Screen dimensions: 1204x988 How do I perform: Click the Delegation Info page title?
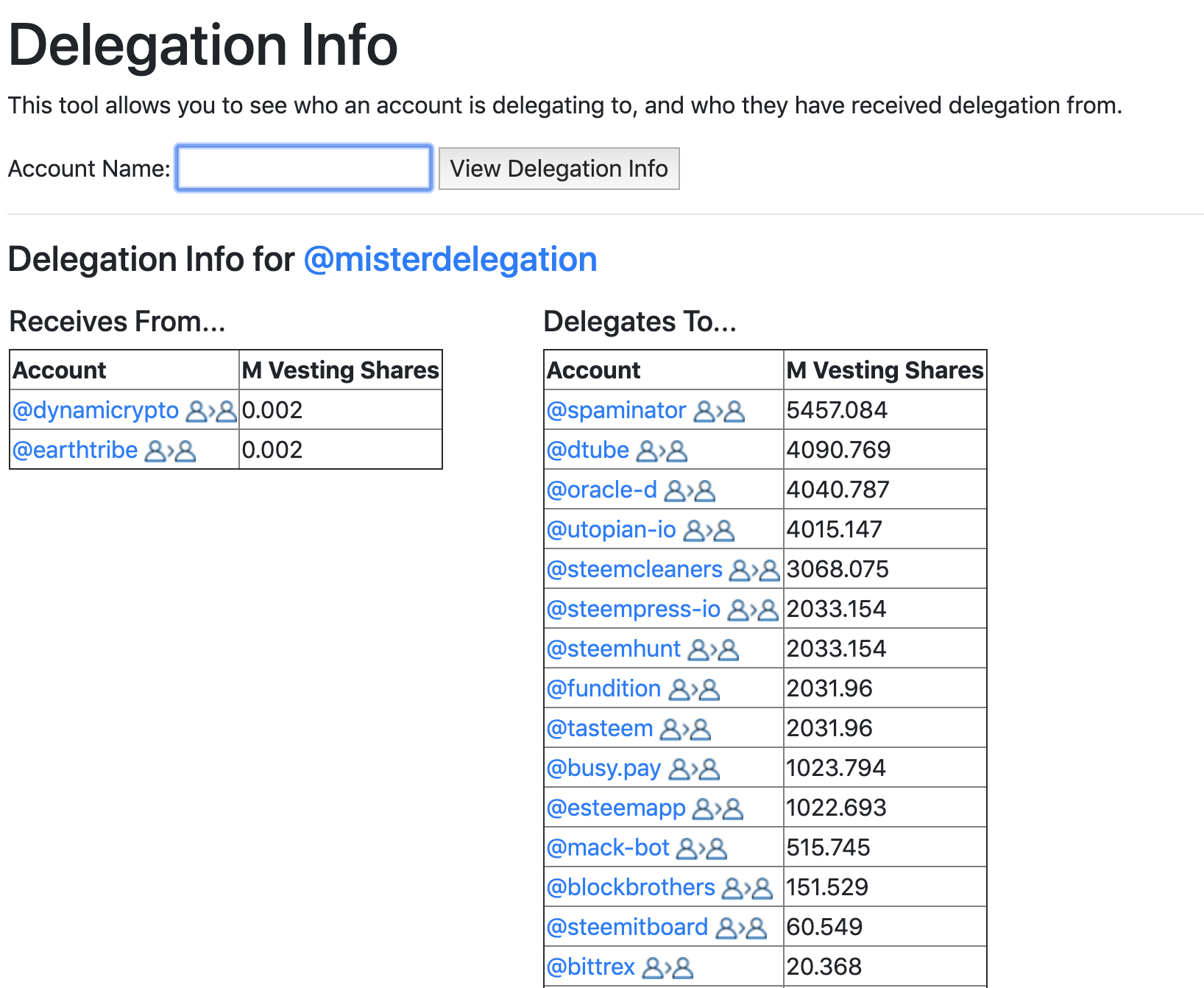coord(203,45)
